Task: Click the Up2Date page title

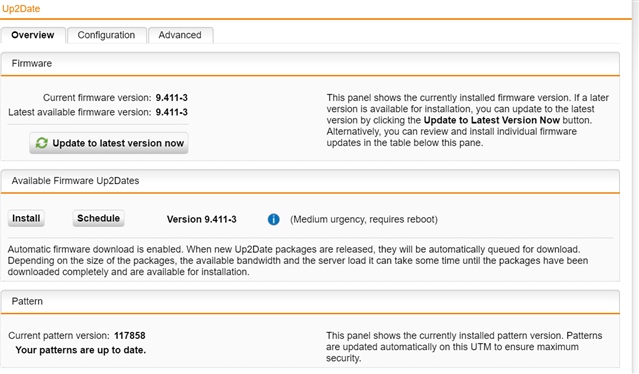Action: pyautogui.click(x=21, y=9)
